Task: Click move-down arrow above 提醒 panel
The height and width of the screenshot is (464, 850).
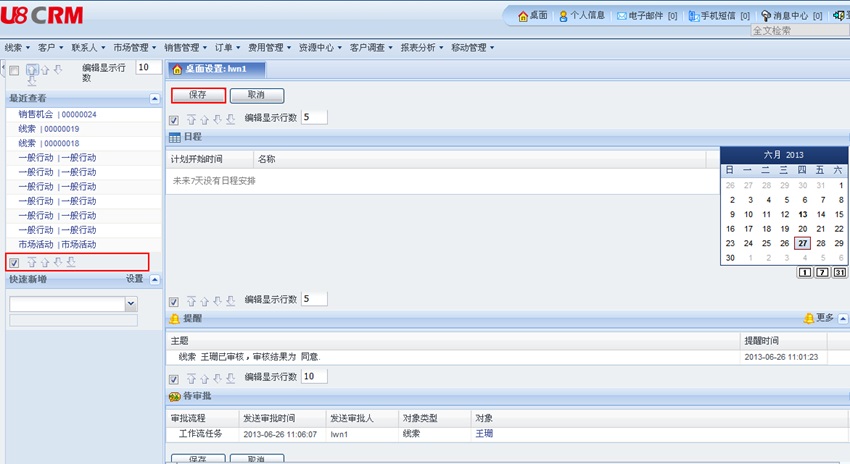Action: pyautogui.click(x=217, y=301)
